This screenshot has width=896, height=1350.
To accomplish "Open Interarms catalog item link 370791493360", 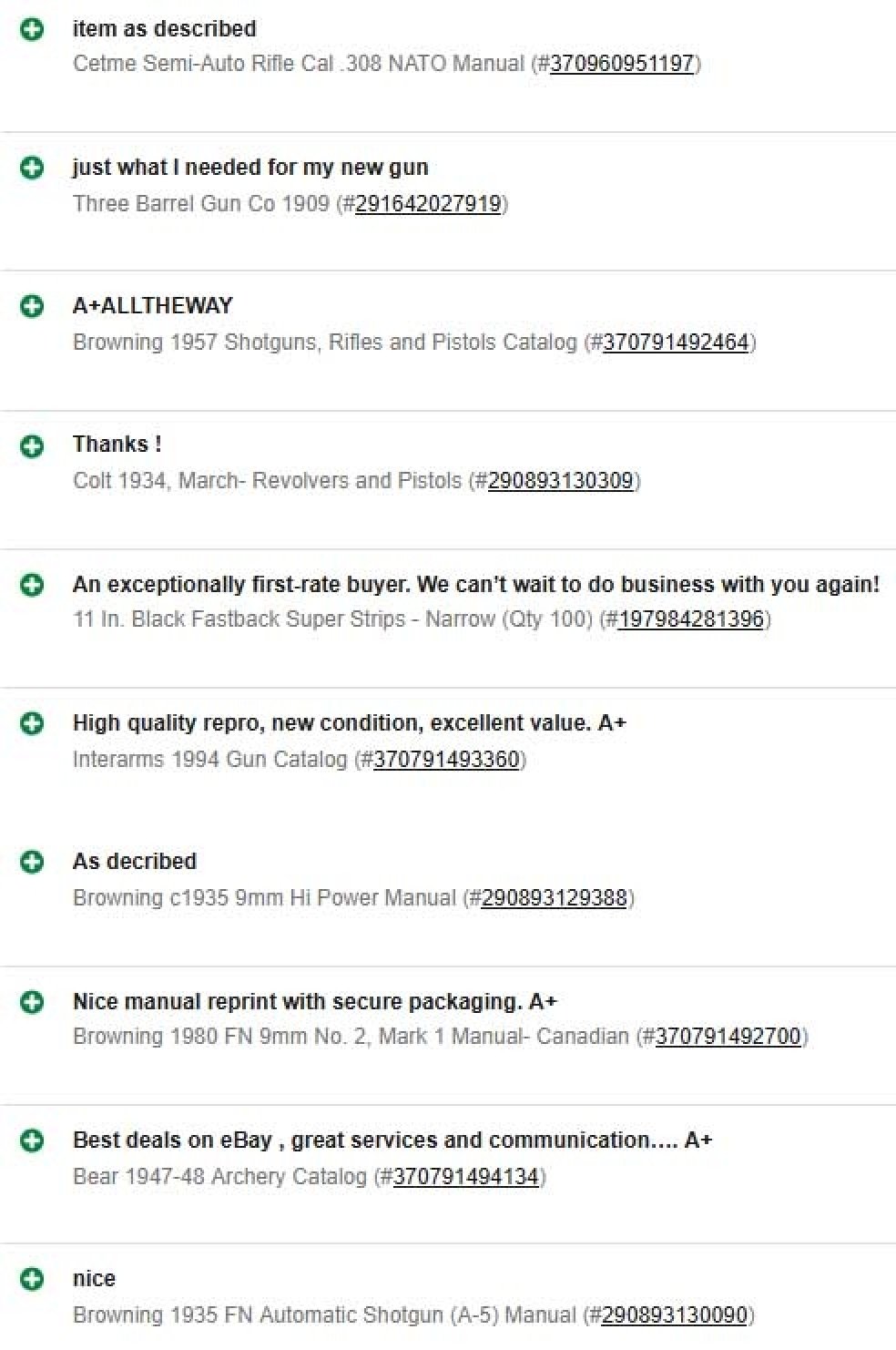I will (446, 759).
